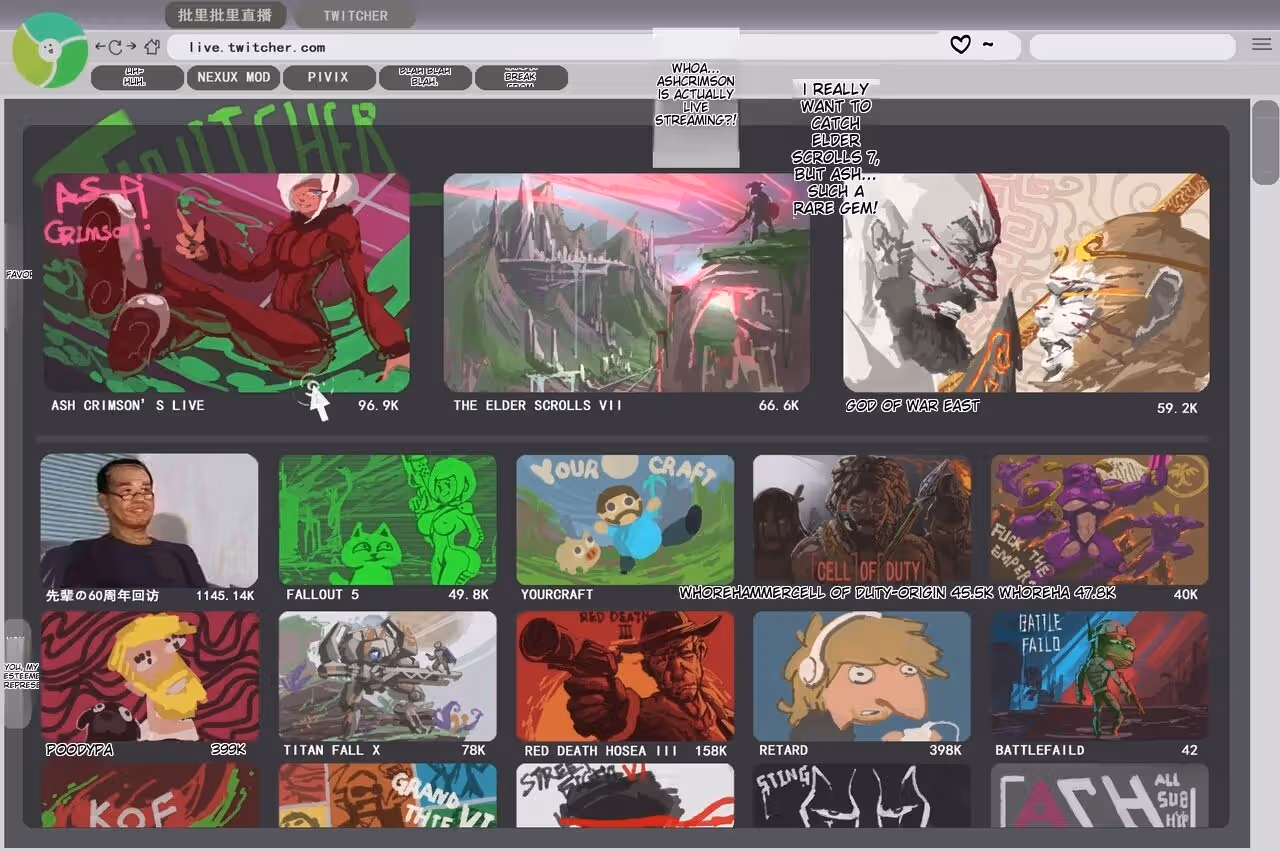Click the "ASH CRIMSON'S LIVE" title
The height and width of the screenshot is (851, 1280).
[x=128, y=405]
